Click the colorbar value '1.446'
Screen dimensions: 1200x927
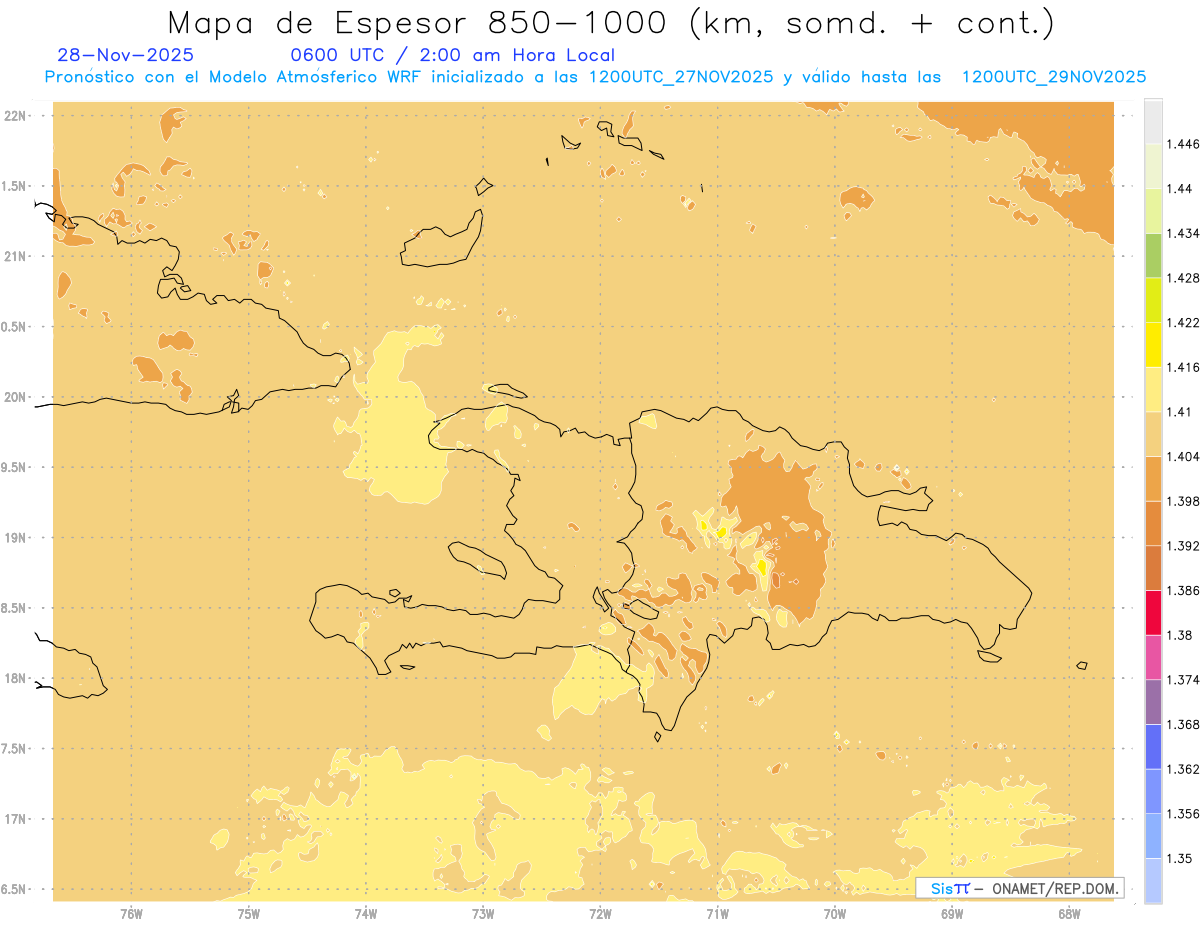pyautogui.click(x=1184, y=144)
